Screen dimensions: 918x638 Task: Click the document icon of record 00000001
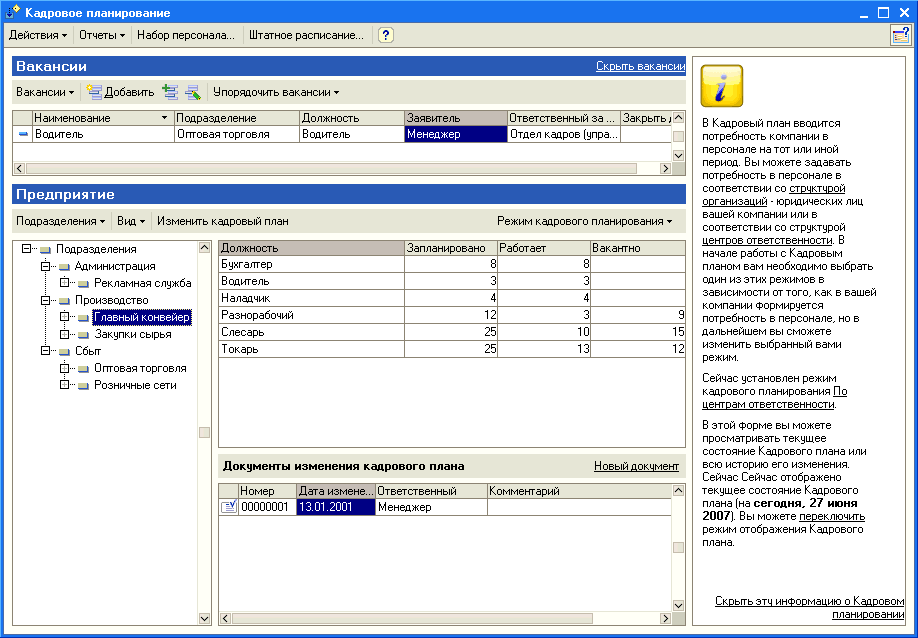tap(228, 507)
